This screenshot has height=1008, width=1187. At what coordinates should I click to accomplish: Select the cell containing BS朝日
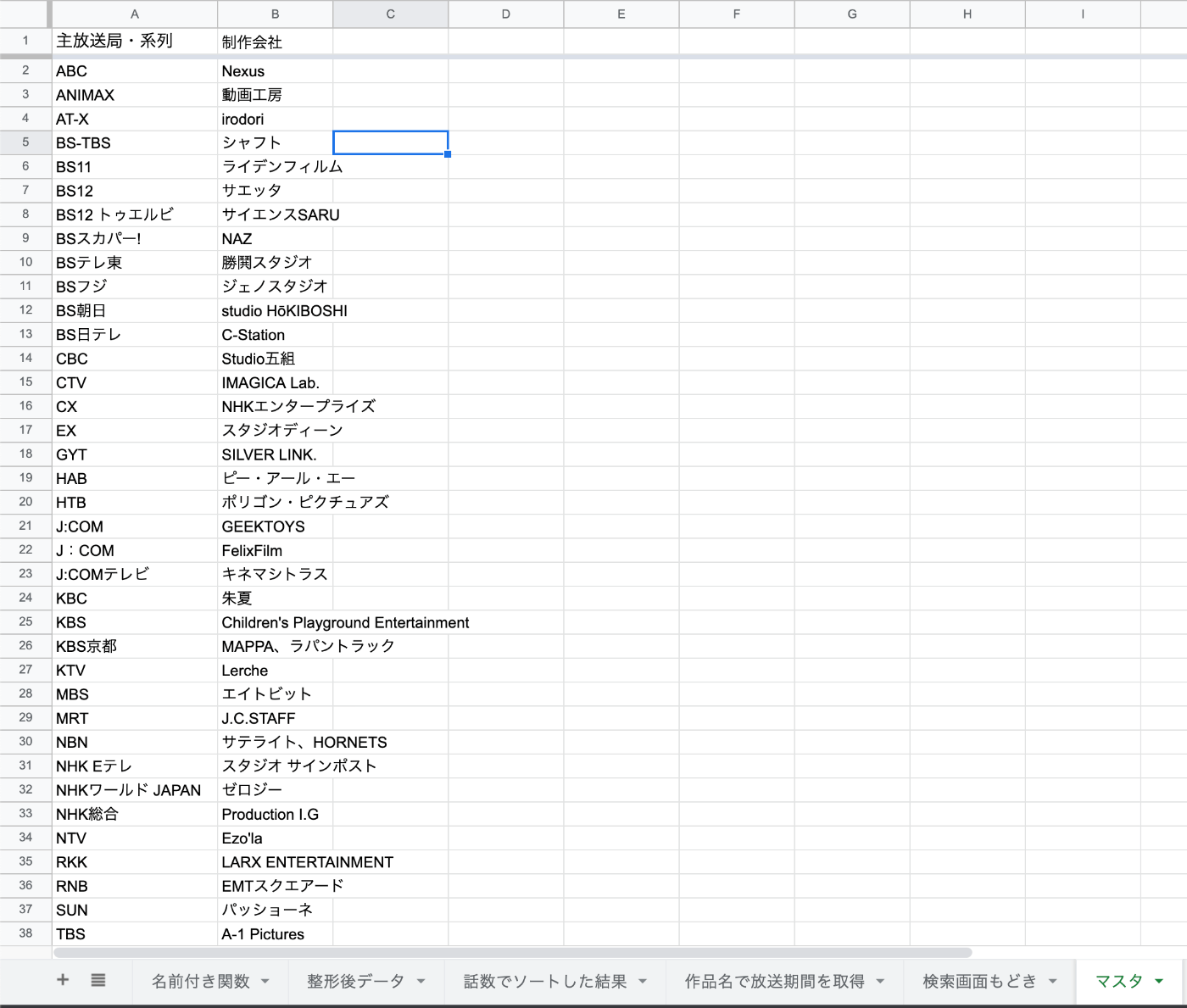coord(135,310)
